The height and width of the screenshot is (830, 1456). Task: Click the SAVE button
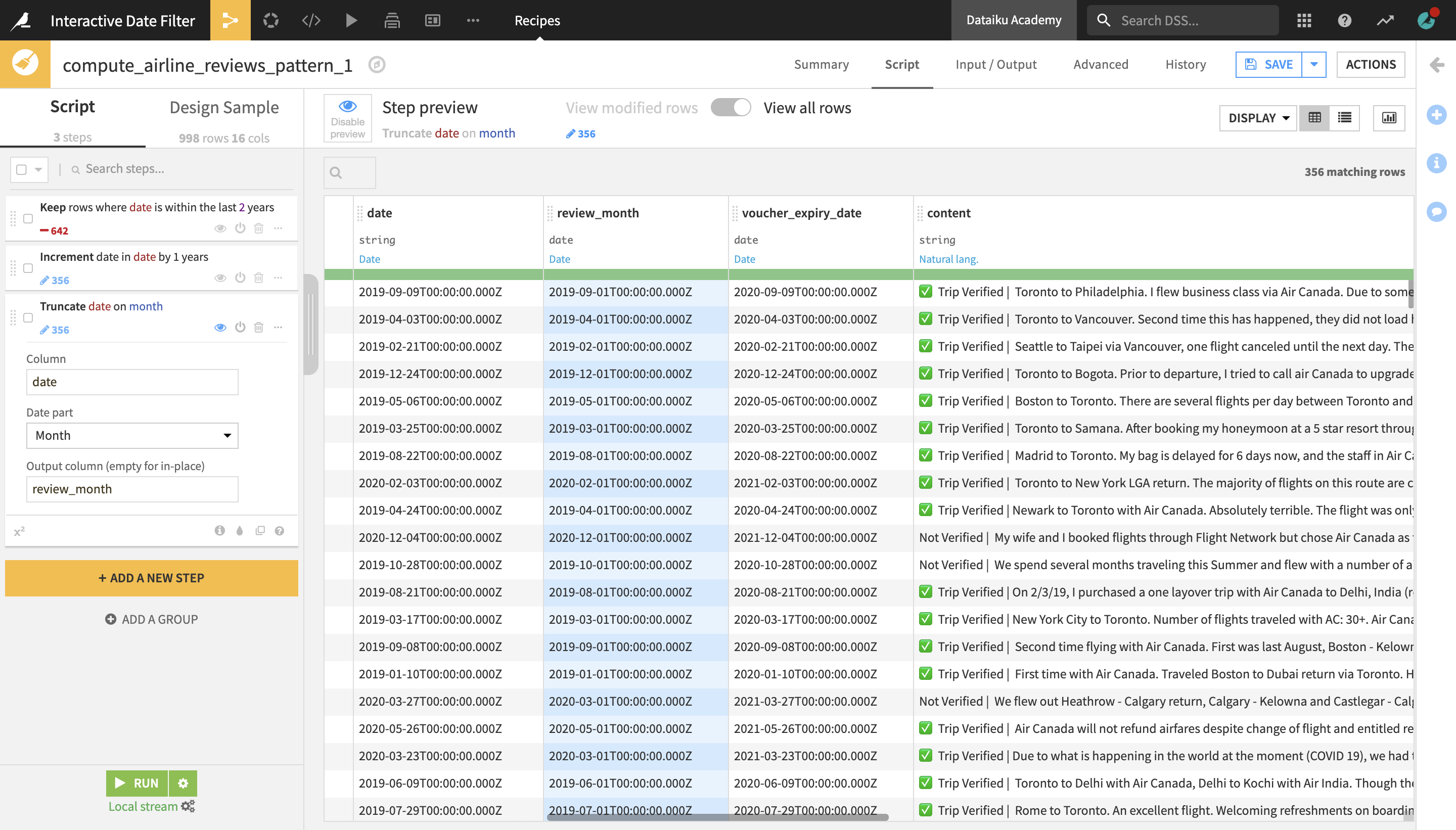[x=1268, y=64]
